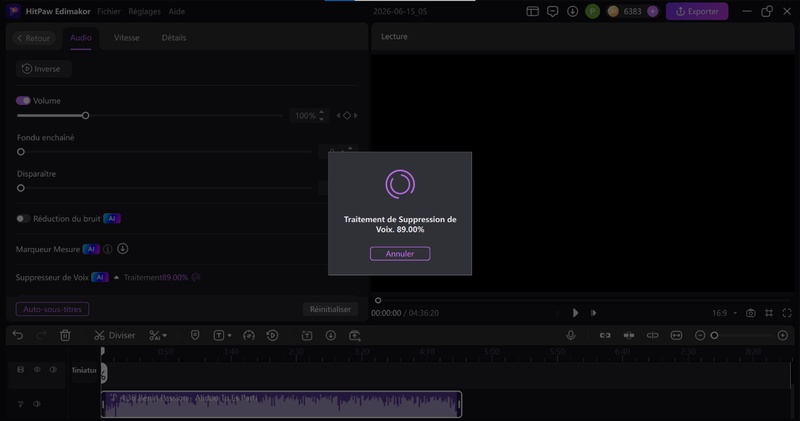Zoom out the timeline with minus icon

click(700, 335)
